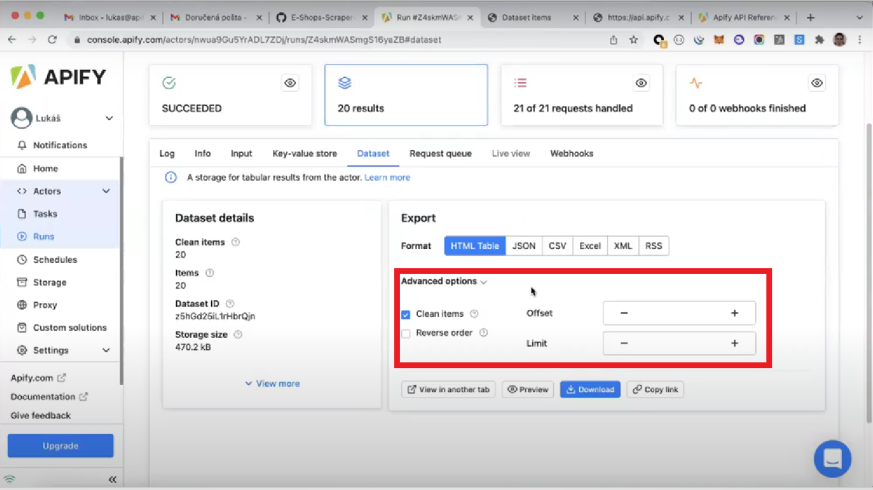This screenshot has height=490, width=873.
Task: Switch to the Info tab
Action: pos(203,154)
